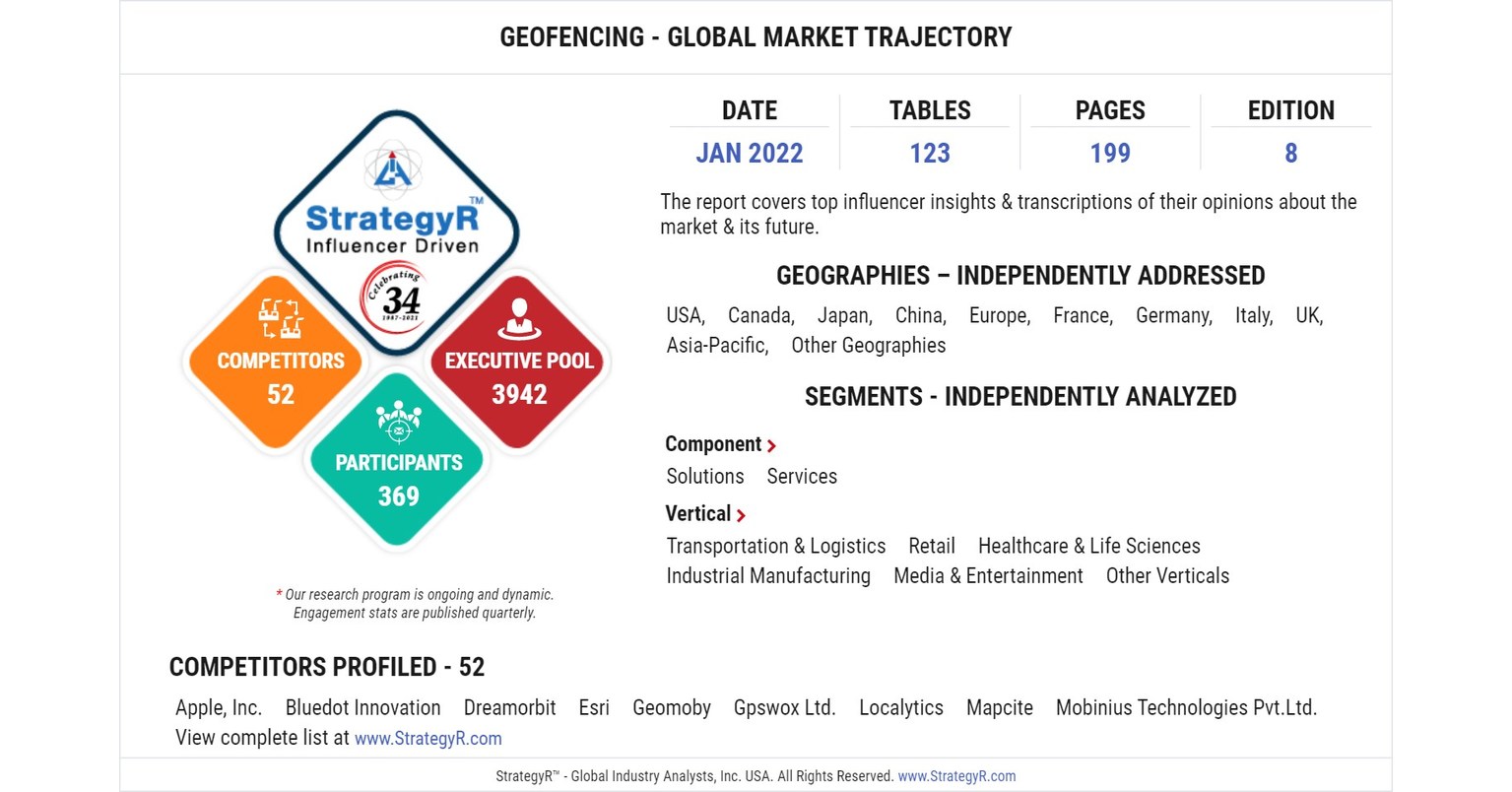Viewport: 1512px width, 792px height.
Task: Select the Services component segment
Action: 802,477
